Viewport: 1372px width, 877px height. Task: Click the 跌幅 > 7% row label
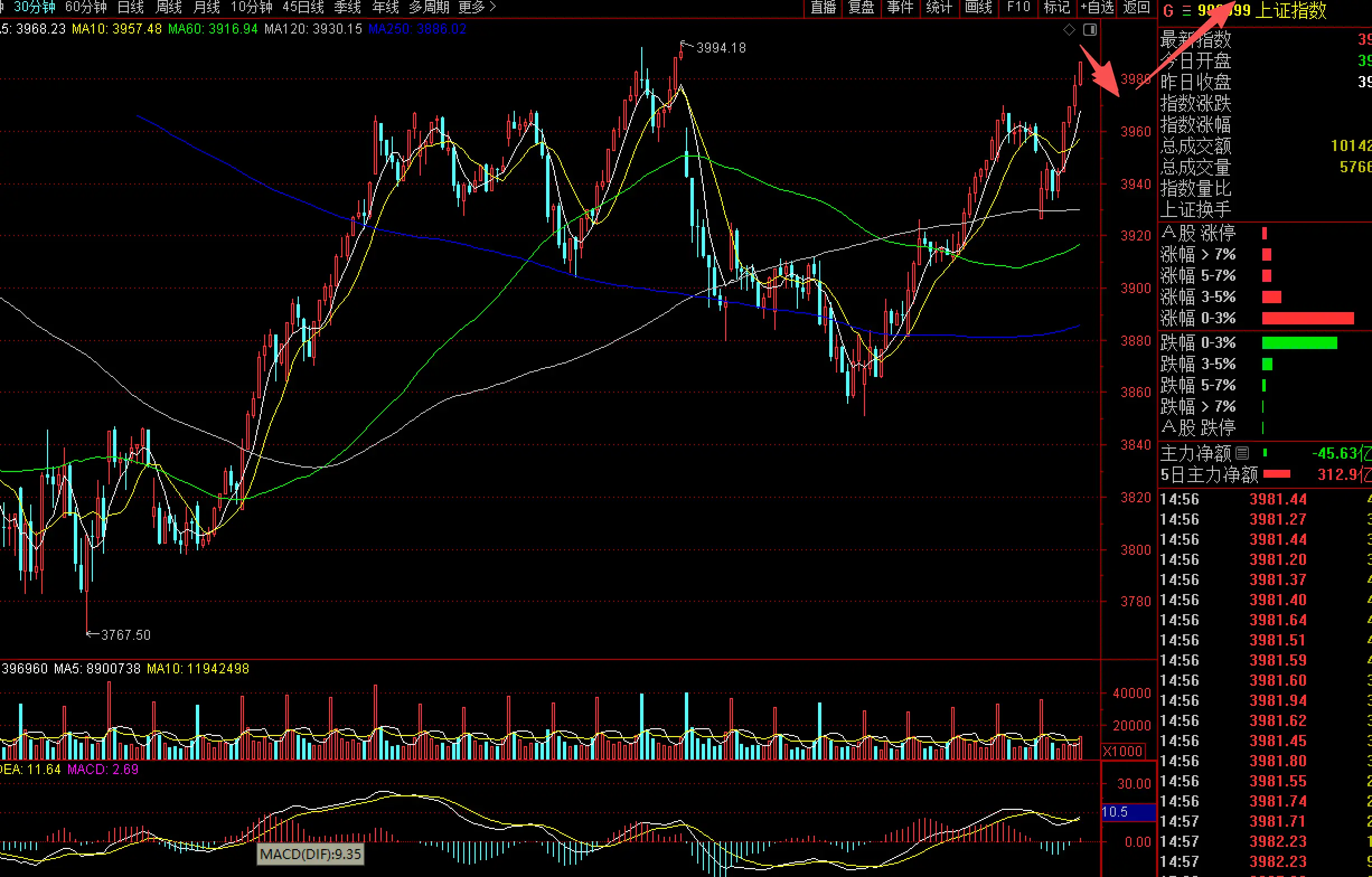pyautogui.click(x=1198, y=407)
